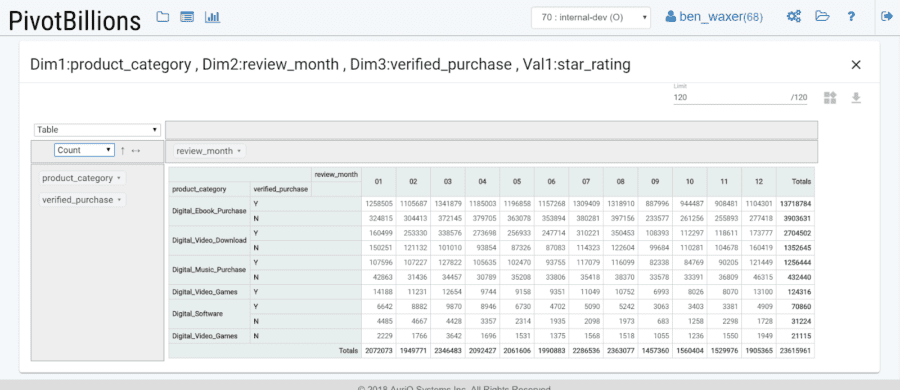Click the pivot layout grid icon
Viewport: 900px width, 390px height.
click(830, 98)
